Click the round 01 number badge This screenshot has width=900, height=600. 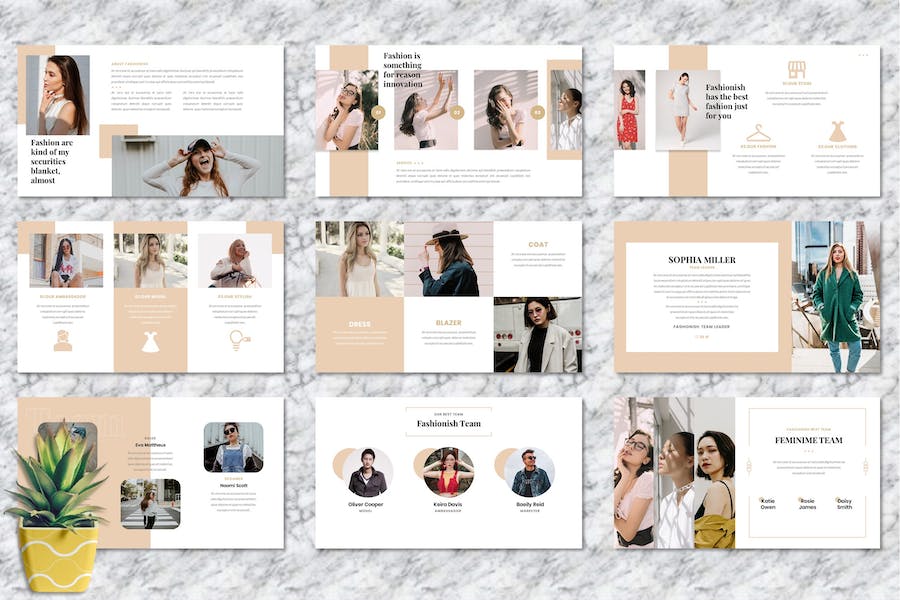378,113
